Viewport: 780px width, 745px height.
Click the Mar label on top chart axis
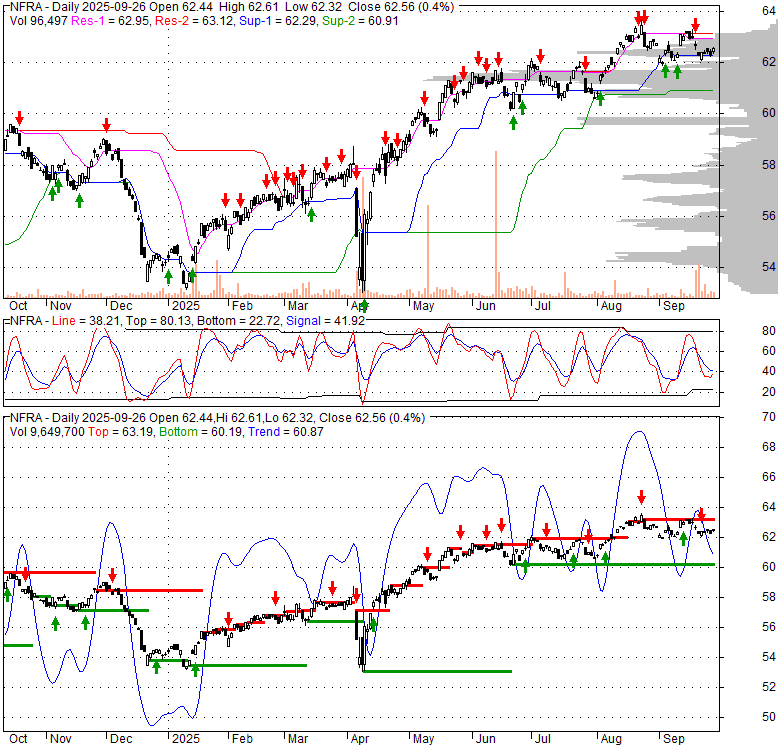(298, 306)
